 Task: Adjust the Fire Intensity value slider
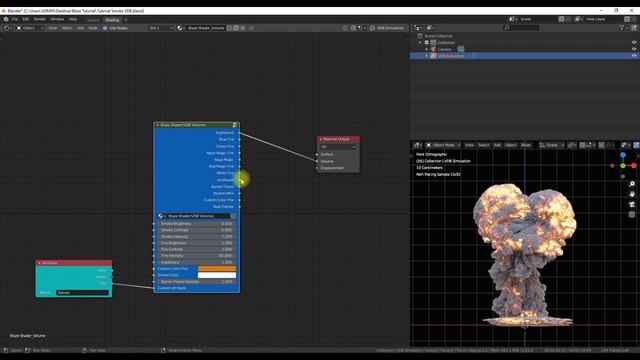[196, 256]
